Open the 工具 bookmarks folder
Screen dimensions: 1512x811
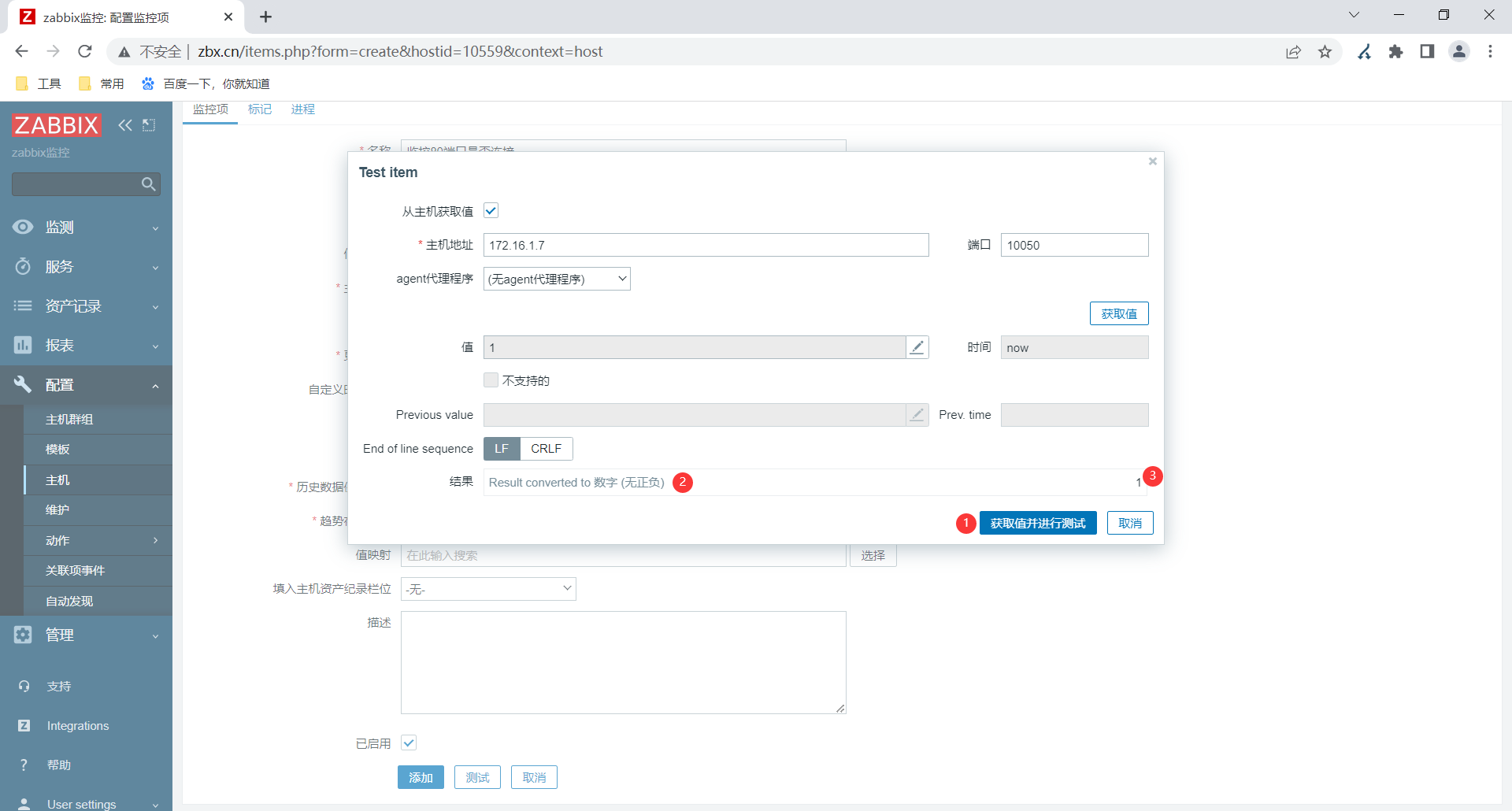tap(38, 83)
